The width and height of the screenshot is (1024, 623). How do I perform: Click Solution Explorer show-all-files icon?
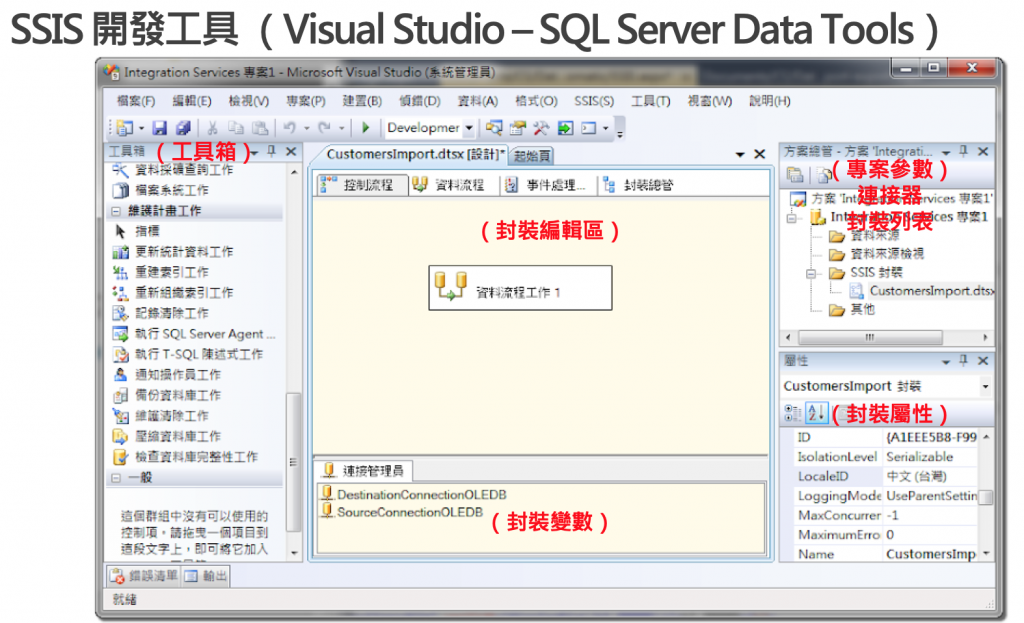click(824, 174)
